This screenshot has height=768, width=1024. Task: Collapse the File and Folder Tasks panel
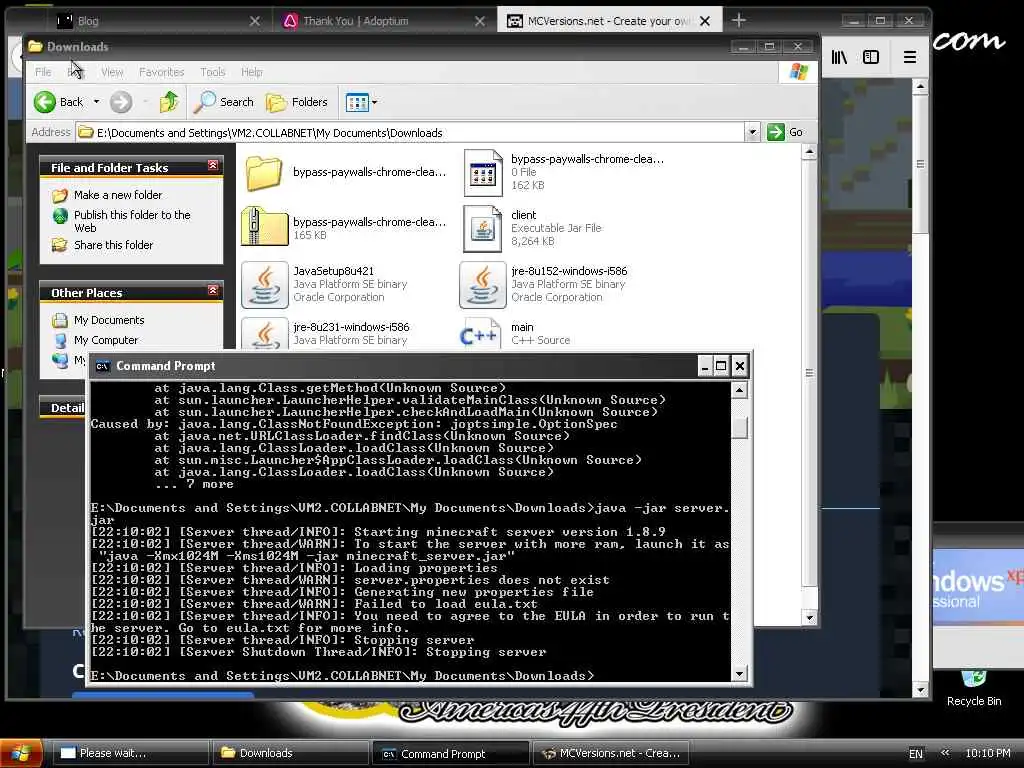pyautogui.click(x=213, y=166)
